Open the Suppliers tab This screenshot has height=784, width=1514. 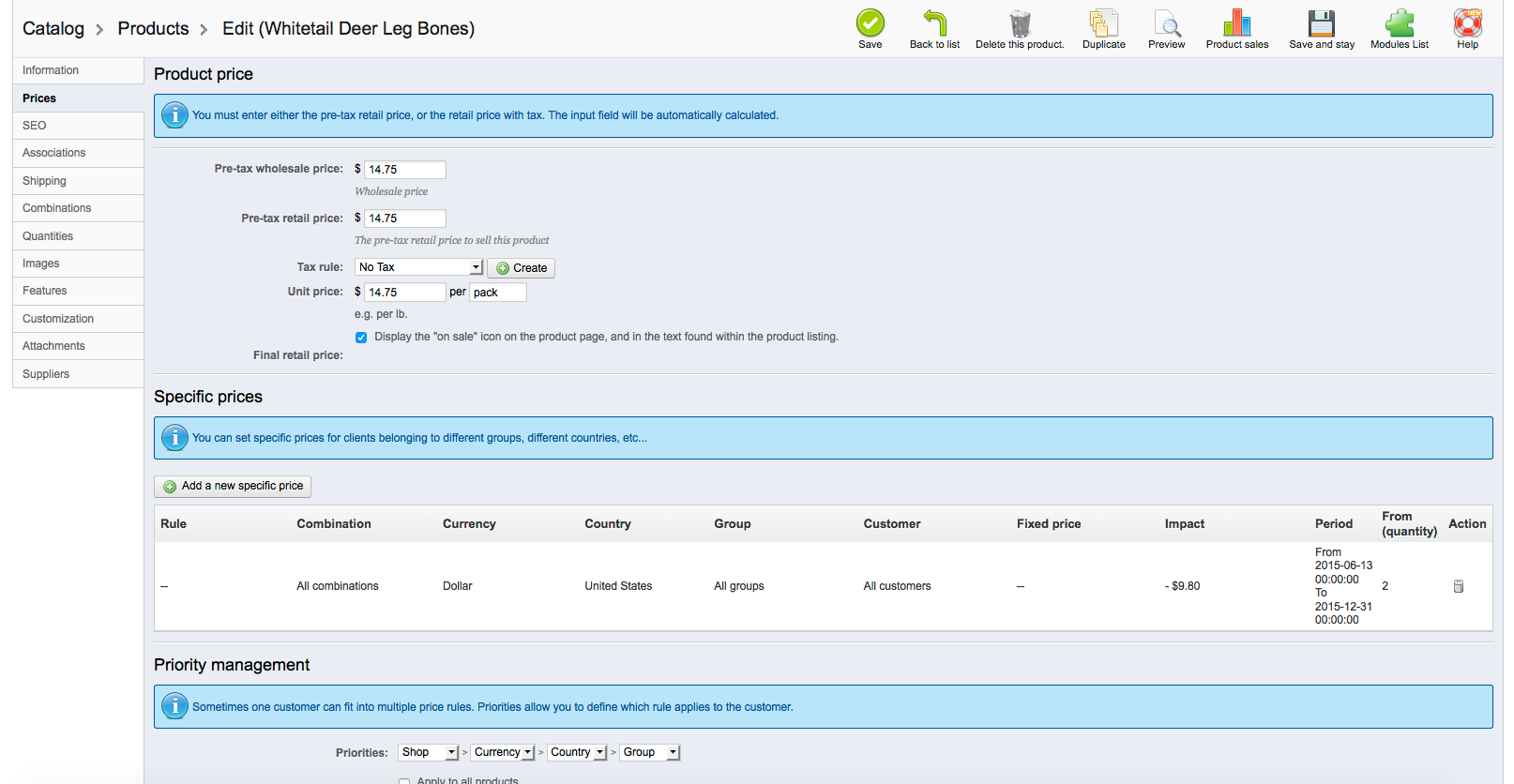point(78,374)
